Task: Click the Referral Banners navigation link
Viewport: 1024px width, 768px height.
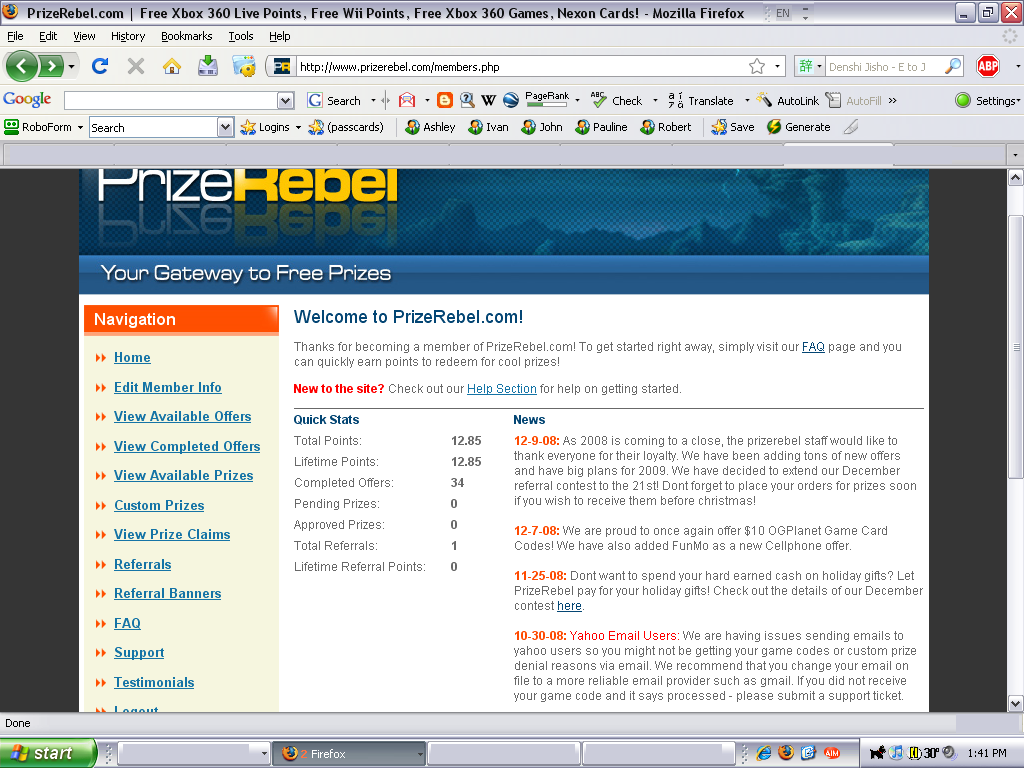Action: [x=167, y=593]
